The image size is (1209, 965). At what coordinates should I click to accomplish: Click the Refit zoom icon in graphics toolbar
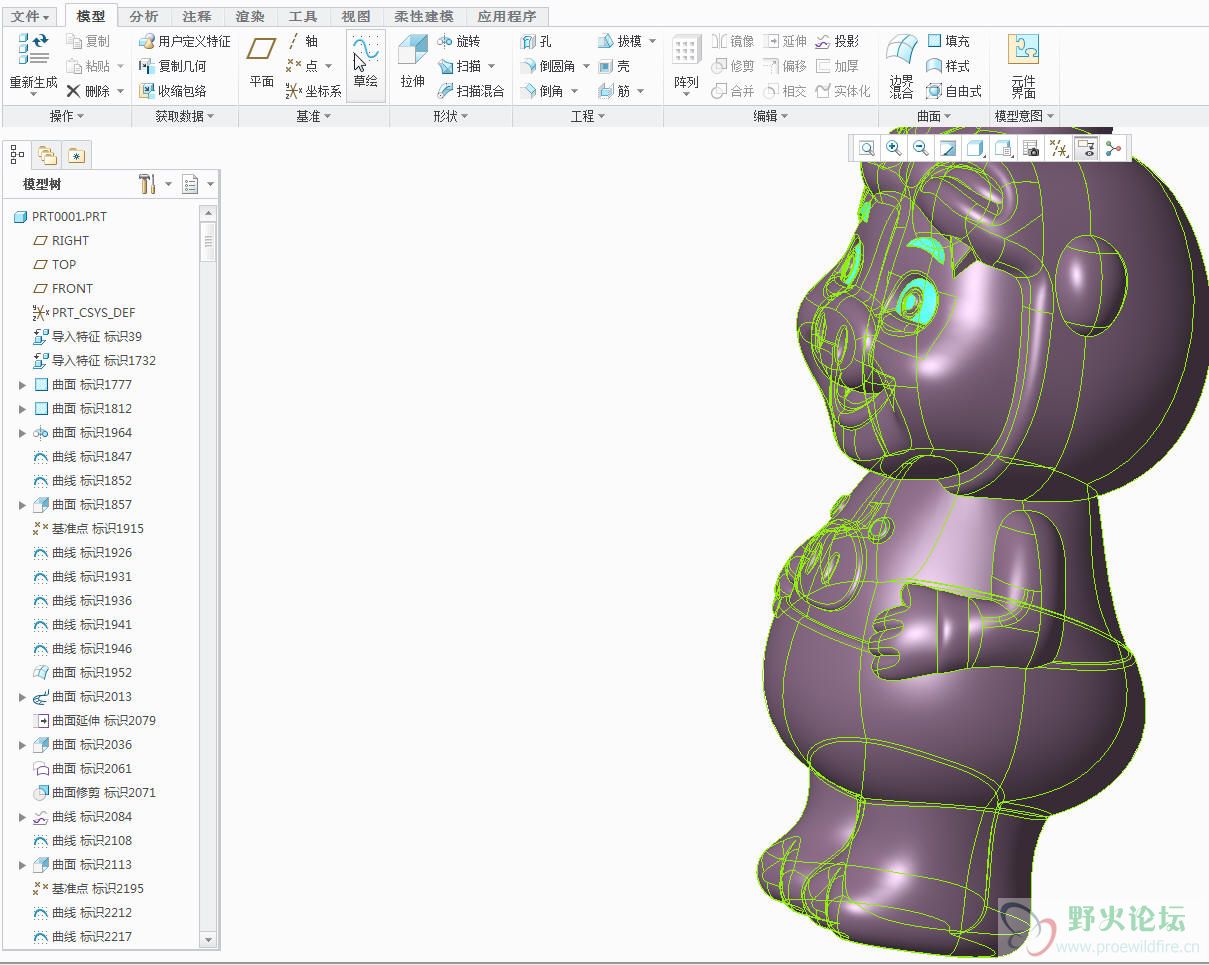coord(867,149)
